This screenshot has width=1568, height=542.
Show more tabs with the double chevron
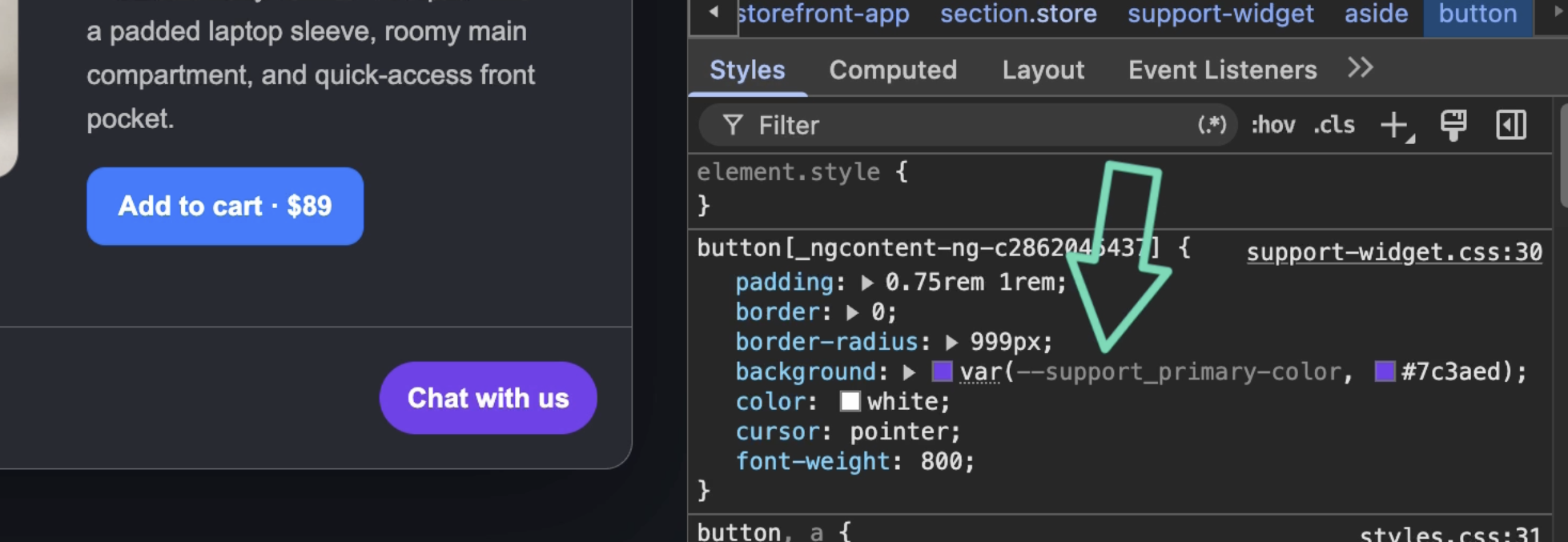[1360, 68]
